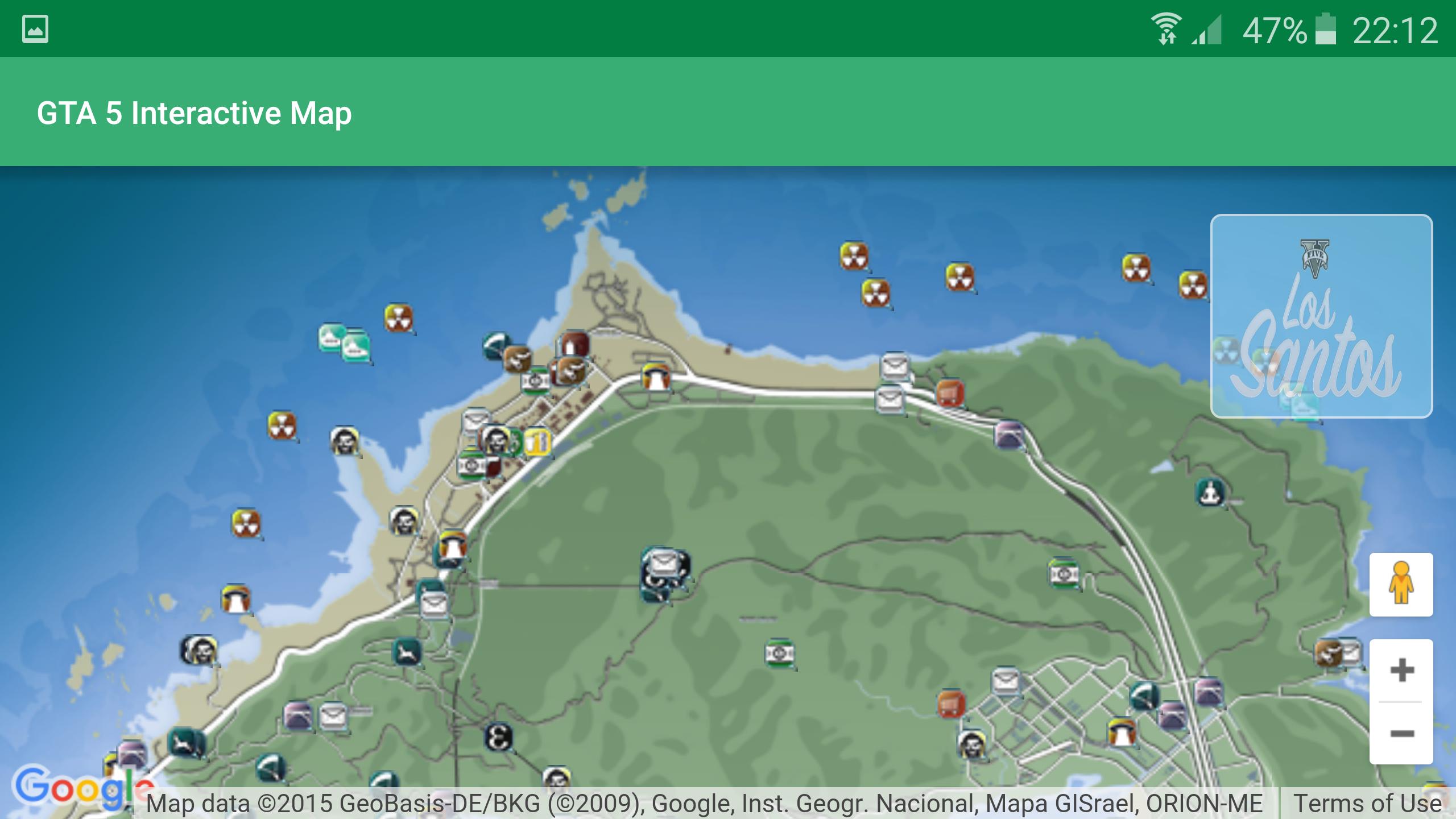Image resolution: width=1456 pixels, height=819 pixels.
Task: Select nuclear waste marker nearest Los Santos logo
Action: [1193, 285]
